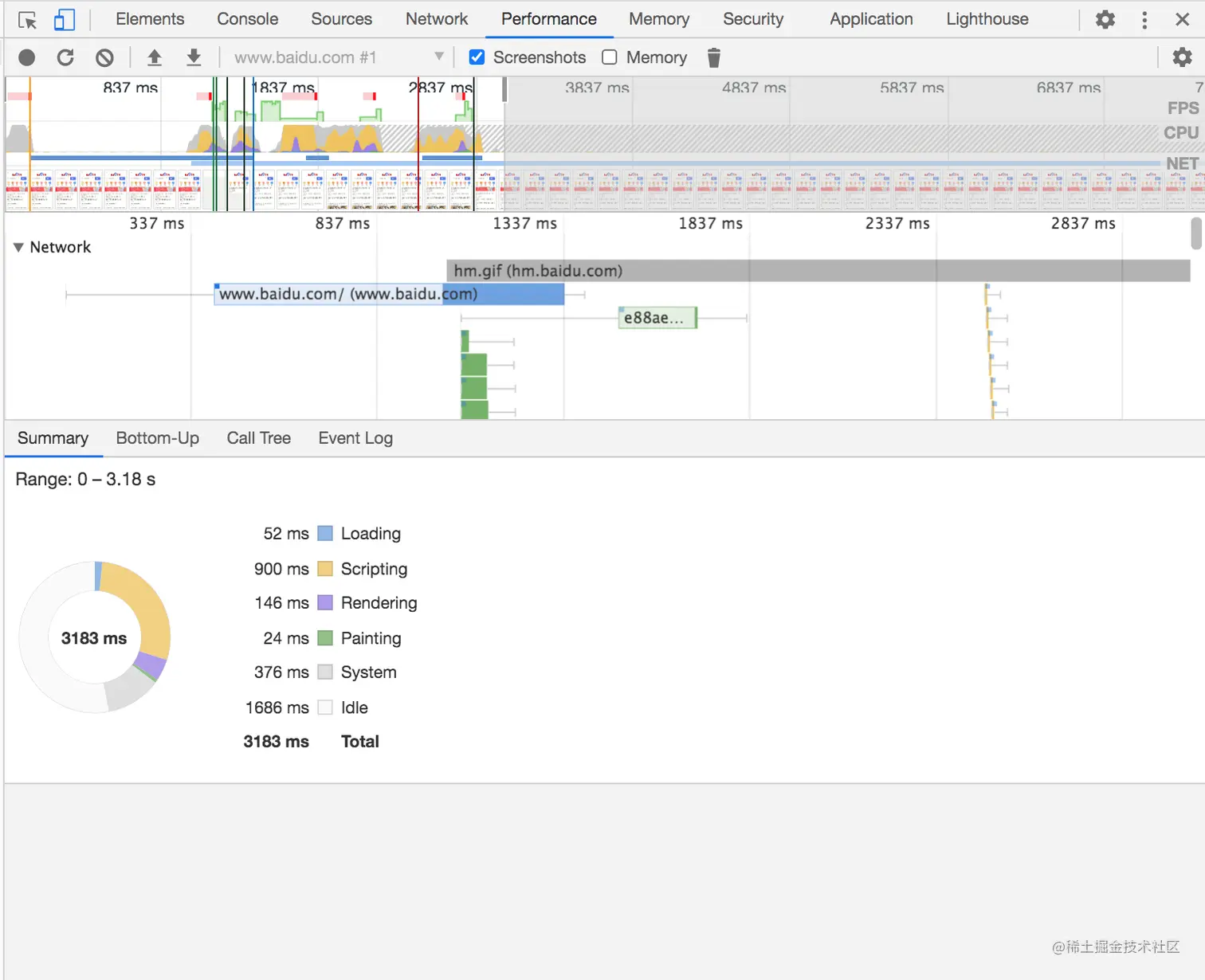The image size is (1205, 980).
Task: Open the Application tab
Action: click(871, 19)
